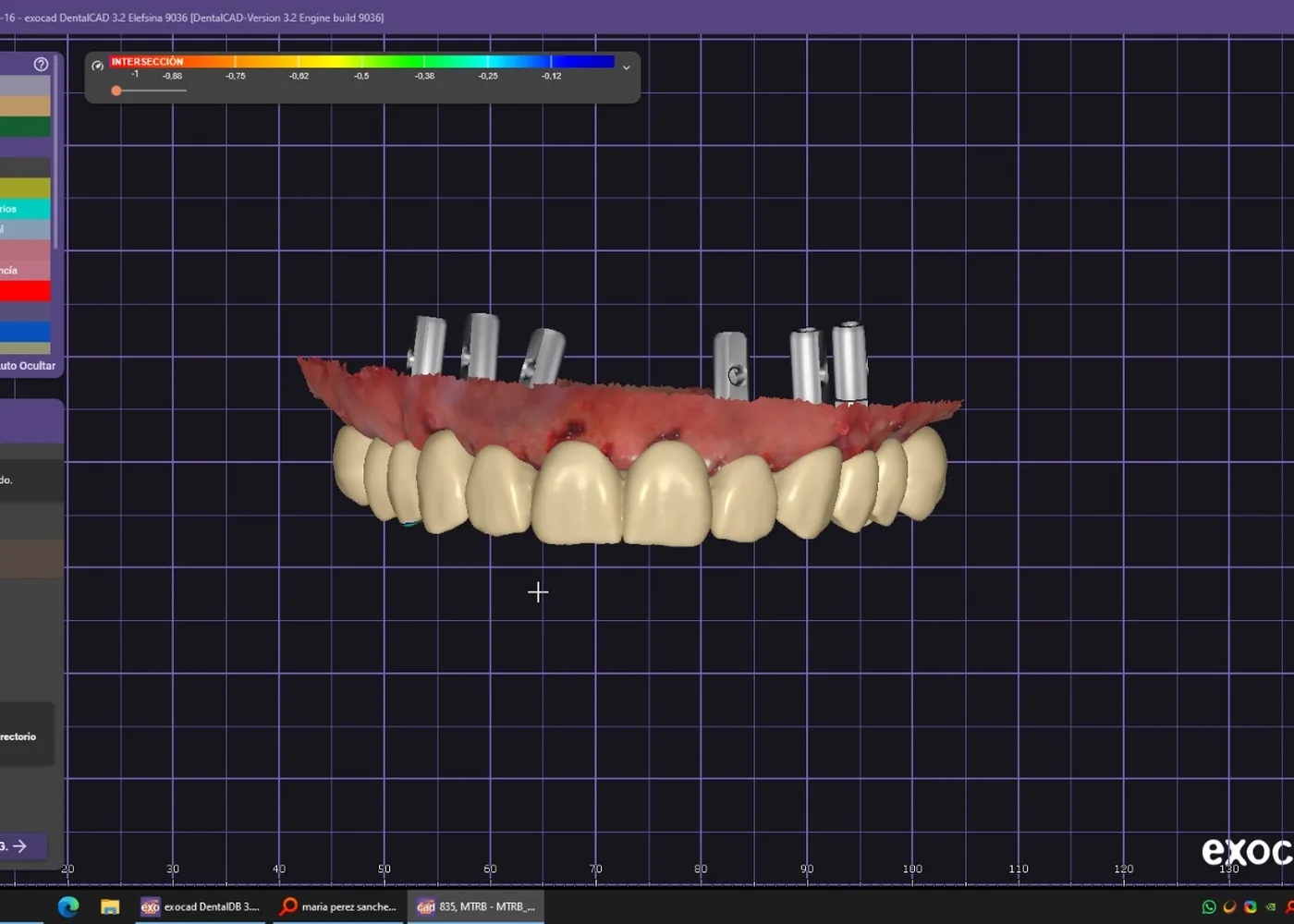Click the '-0,12' scale value

[x=551, y=76]
